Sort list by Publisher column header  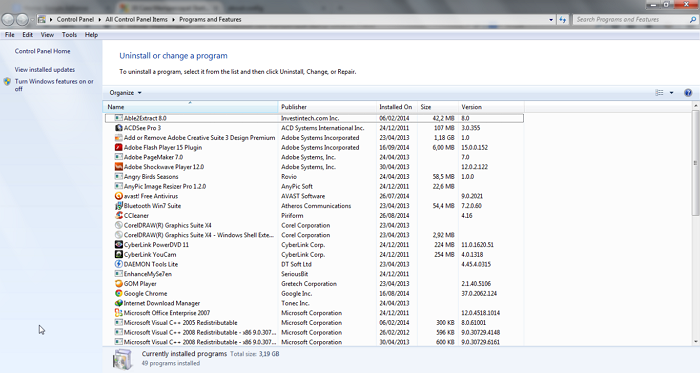327,107
